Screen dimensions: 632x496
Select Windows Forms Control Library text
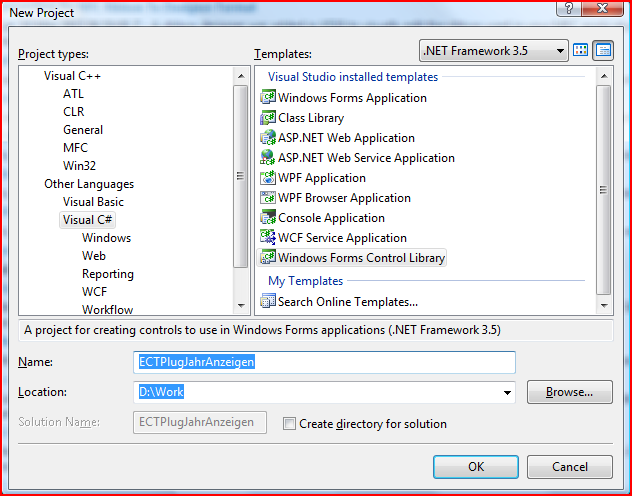pyautogui.click(x=362, y=257)
